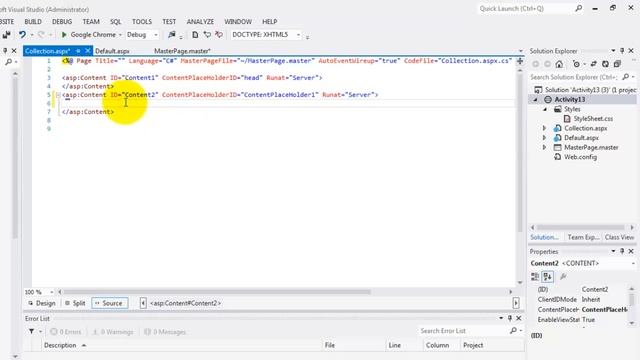Open the SQL menu

116,22
